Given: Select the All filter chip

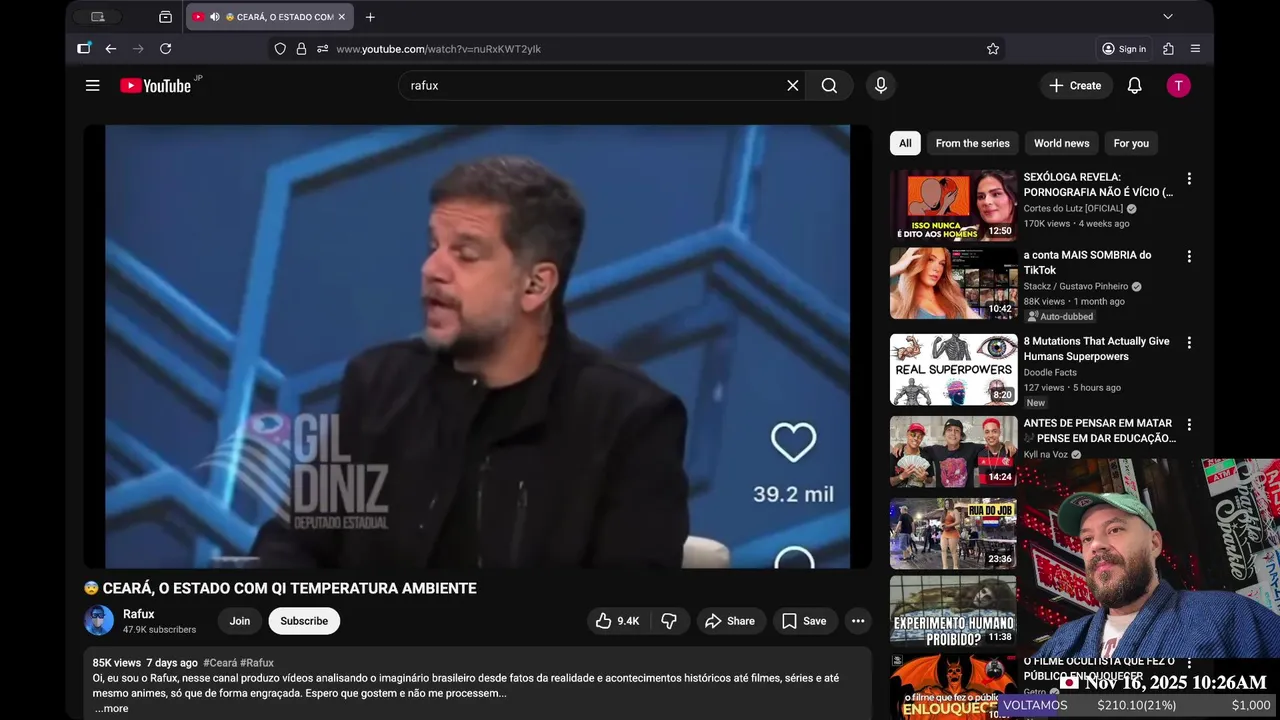Looking at the screenshot, I should coord(905,144).
